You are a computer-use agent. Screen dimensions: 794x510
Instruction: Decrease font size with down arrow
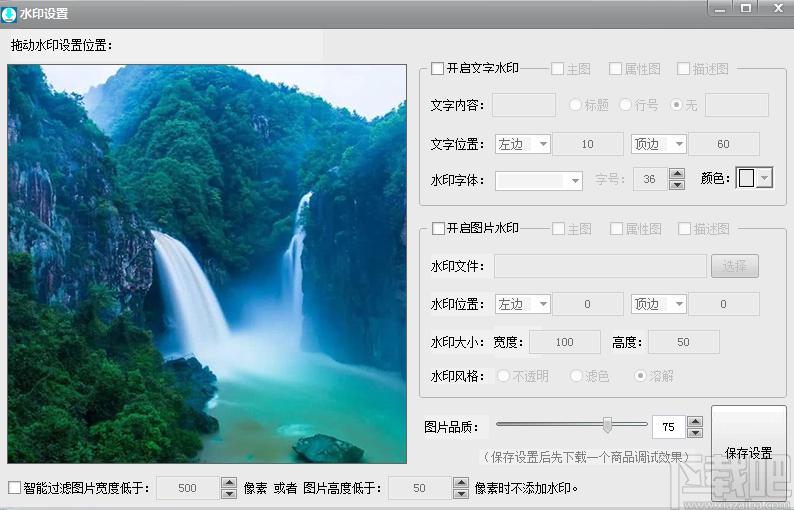[677, 185]
